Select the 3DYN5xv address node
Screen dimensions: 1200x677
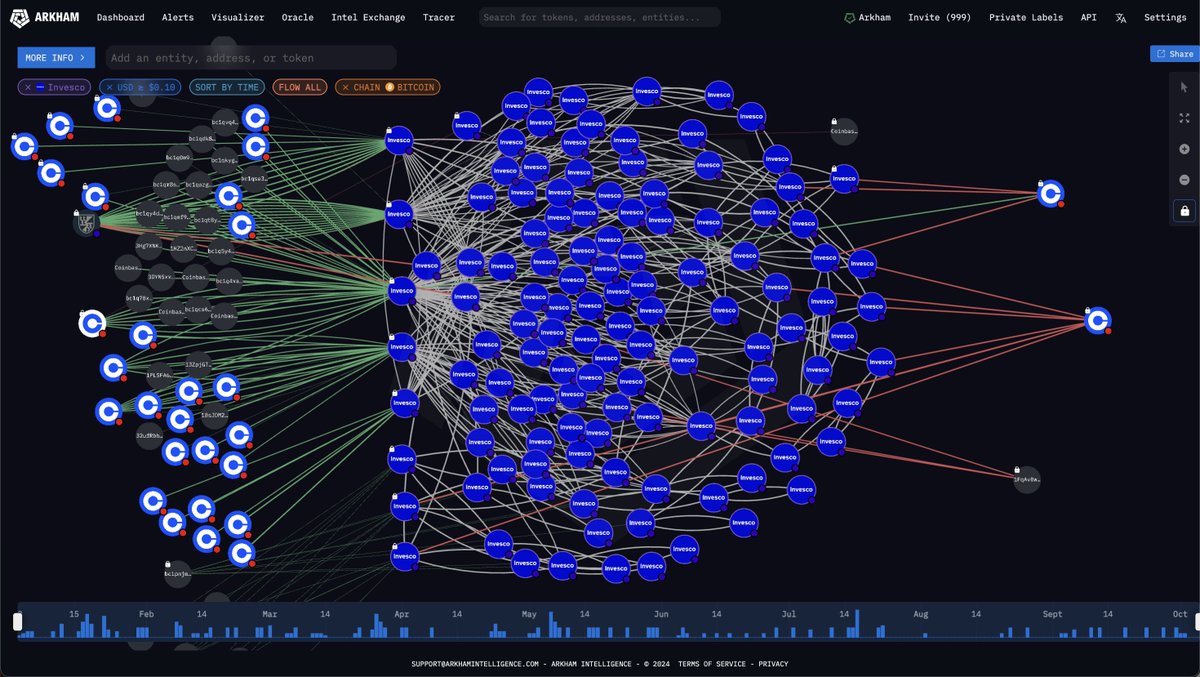[x=160, y=276]
